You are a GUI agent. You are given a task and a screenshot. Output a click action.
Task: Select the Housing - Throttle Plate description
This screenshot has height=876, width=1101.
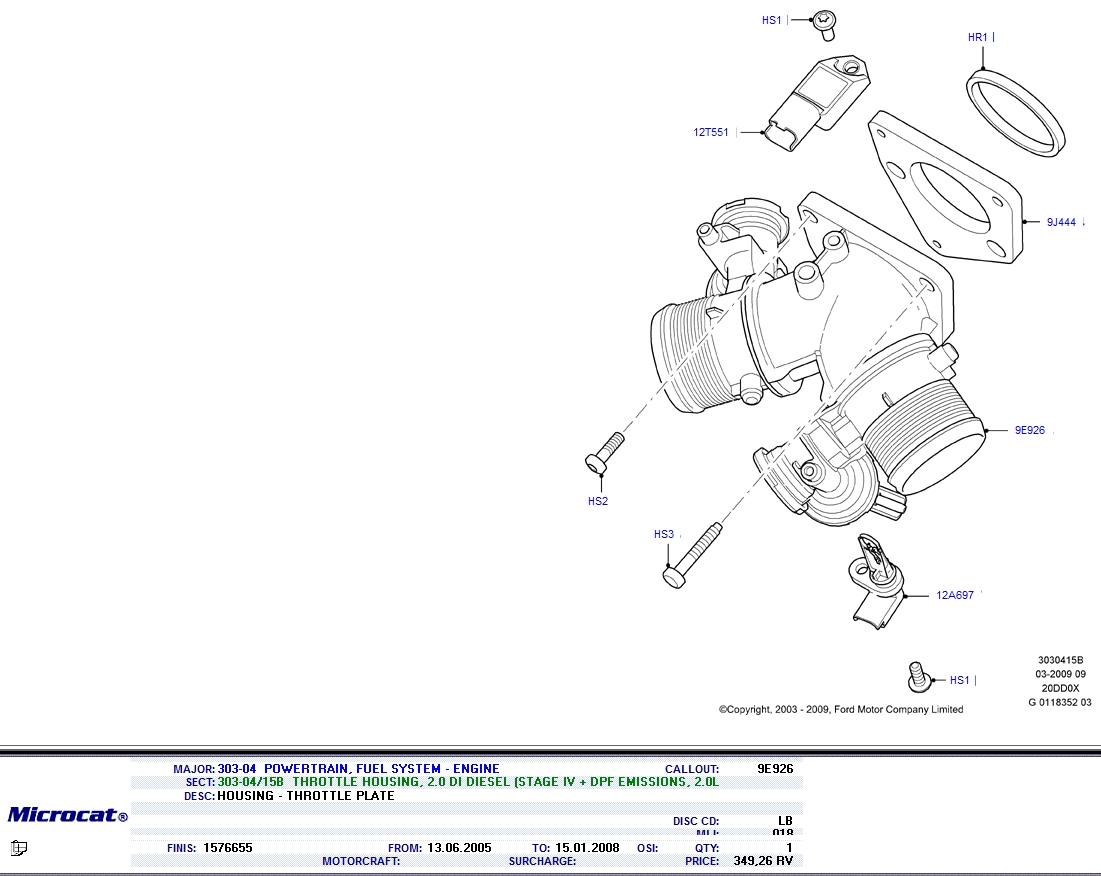(x=305, y=796)
